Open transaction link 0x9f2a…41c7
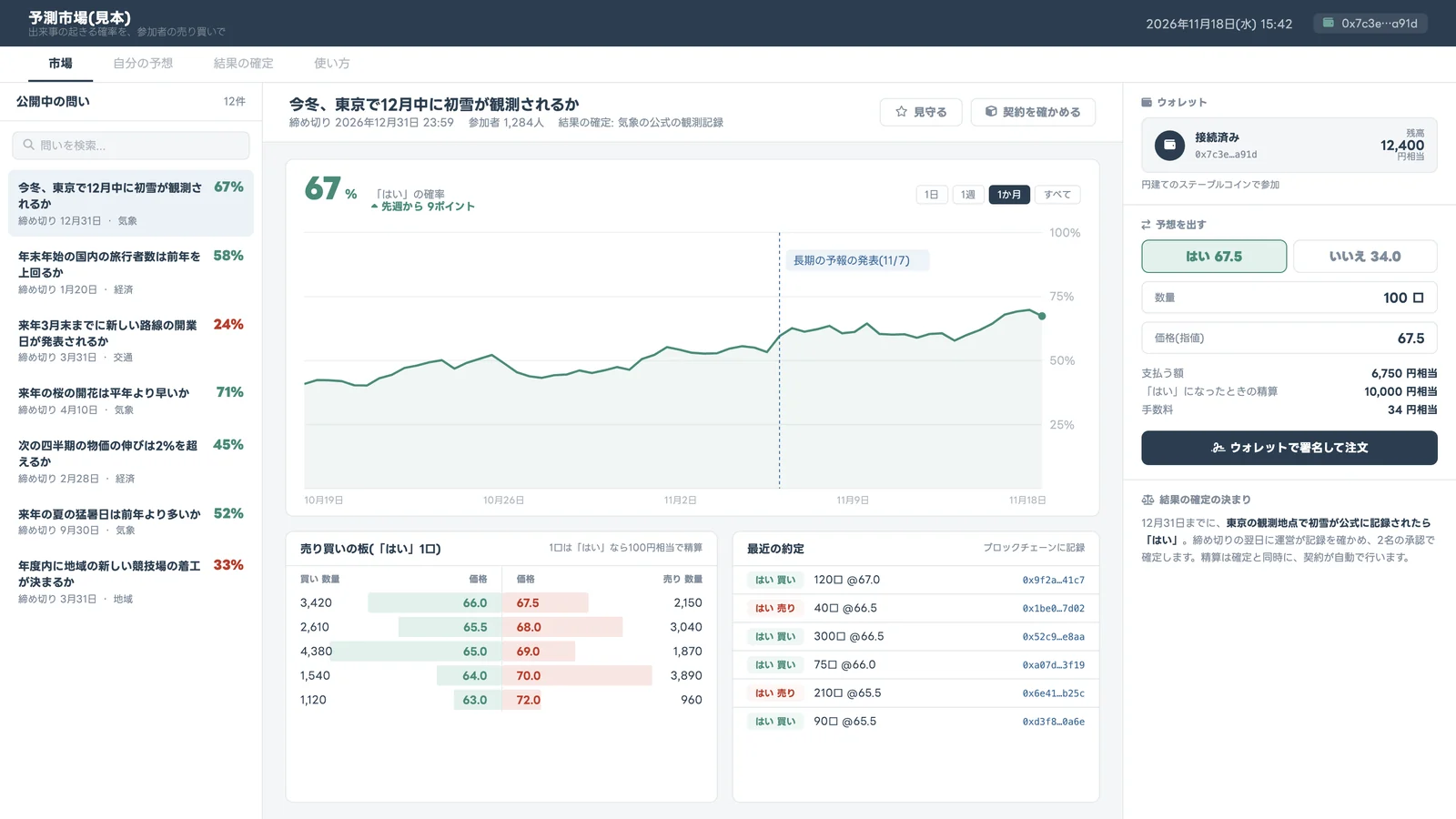The height and width of the screenshot is (819, 1456). pos(1053,580)
